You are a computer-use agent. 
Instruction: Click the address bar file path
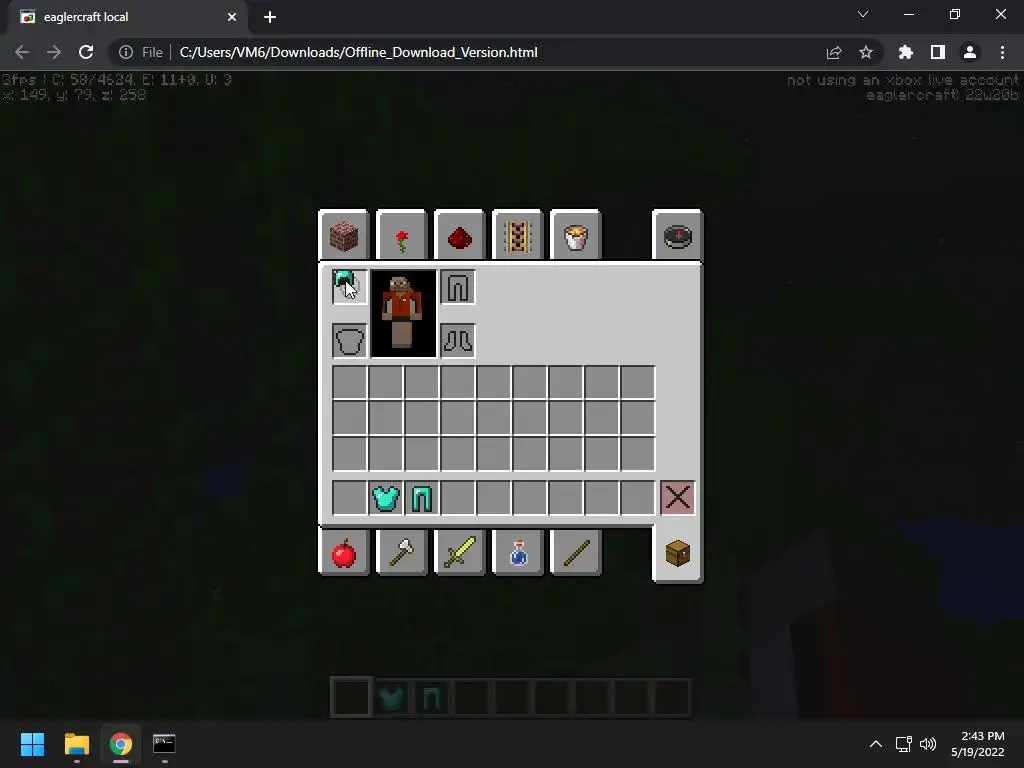point(359,52)
